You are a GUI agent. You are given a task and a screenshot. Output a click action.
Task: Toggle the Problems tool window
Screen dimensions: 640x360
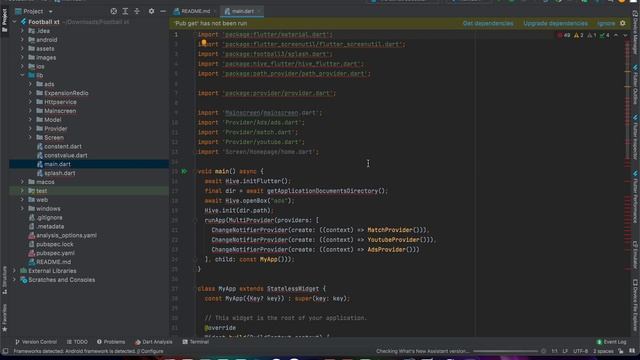point(111,342)
